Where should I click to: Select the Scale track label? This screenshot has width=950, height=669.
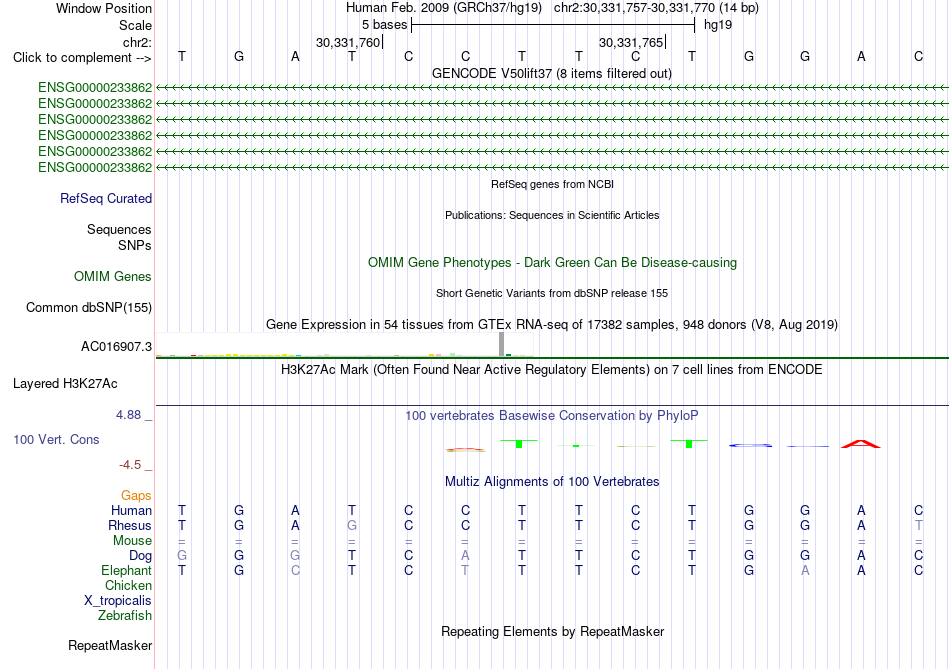(135, 25)
